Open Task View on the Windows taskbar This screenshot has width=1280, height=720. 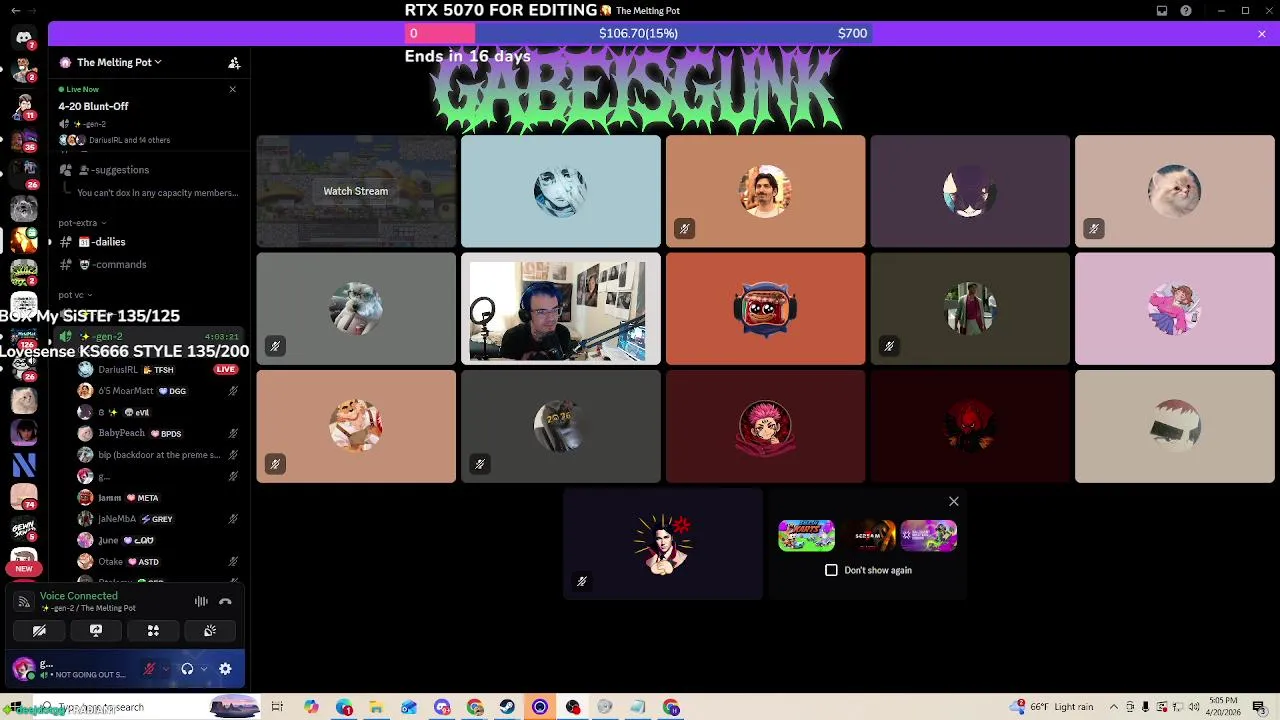(x=277, y=708)
